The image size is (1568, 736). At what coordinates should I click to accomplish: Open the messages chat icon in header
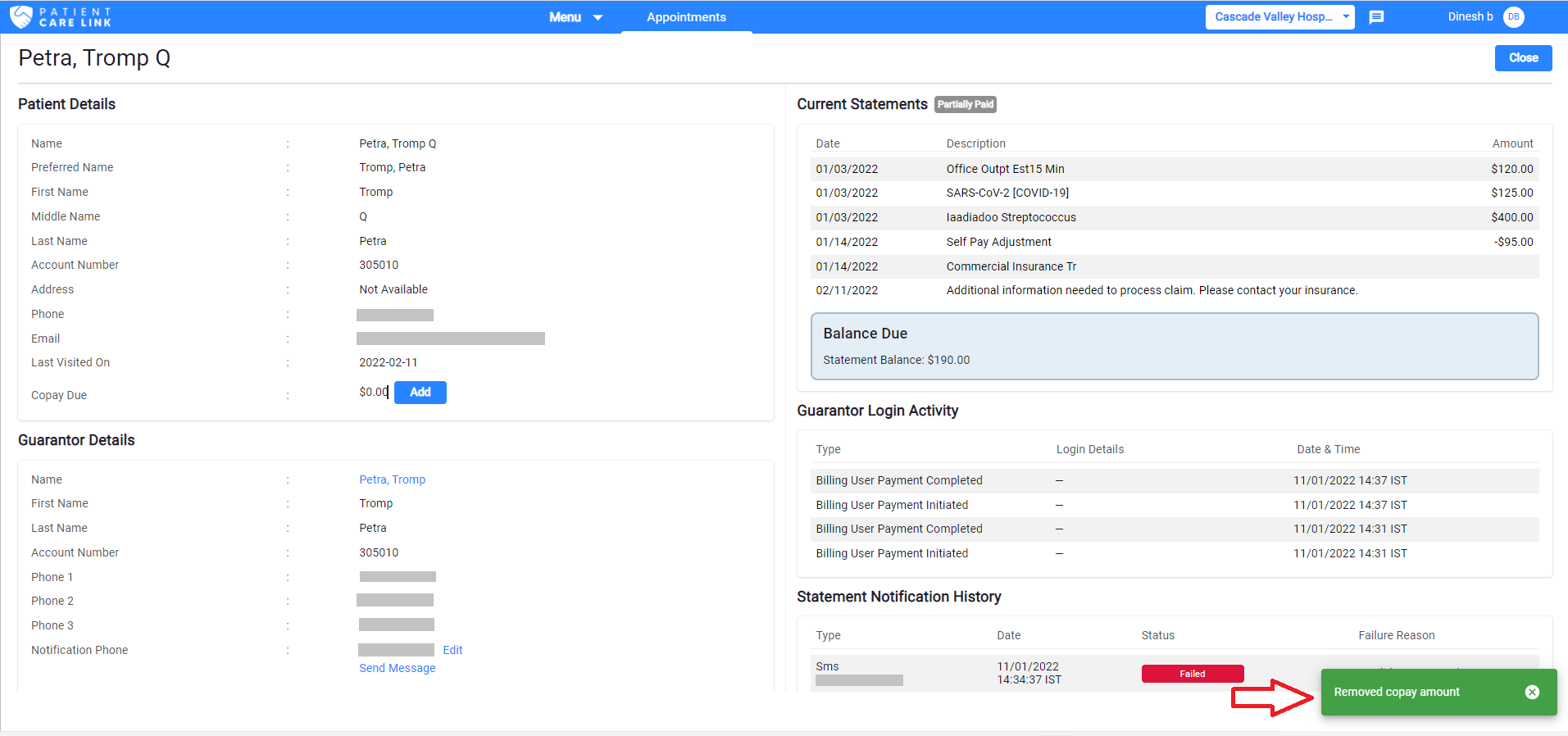1377,17
